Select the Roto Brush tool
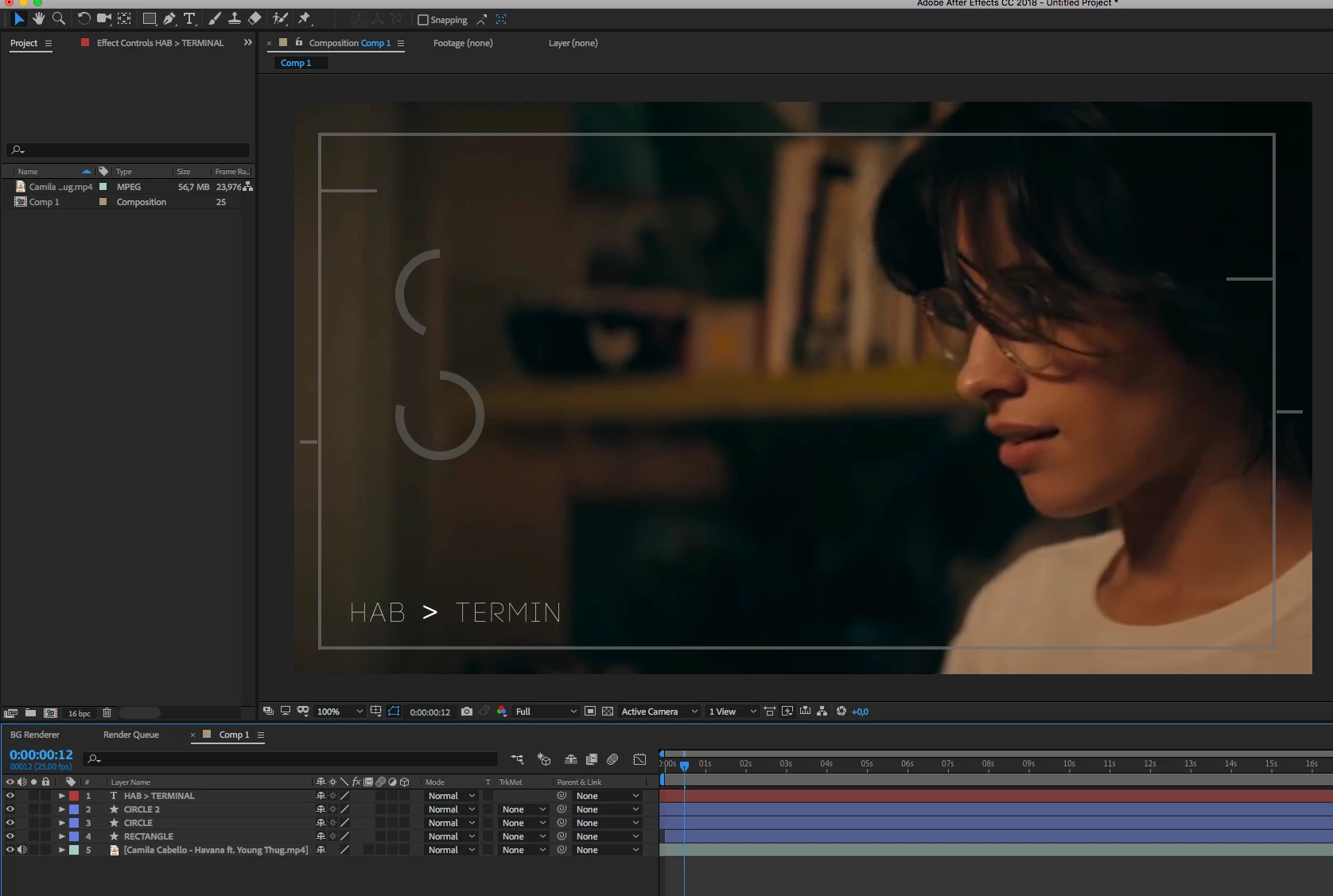The width and height of the screenshot is (1333, 896). coord(280,18)
